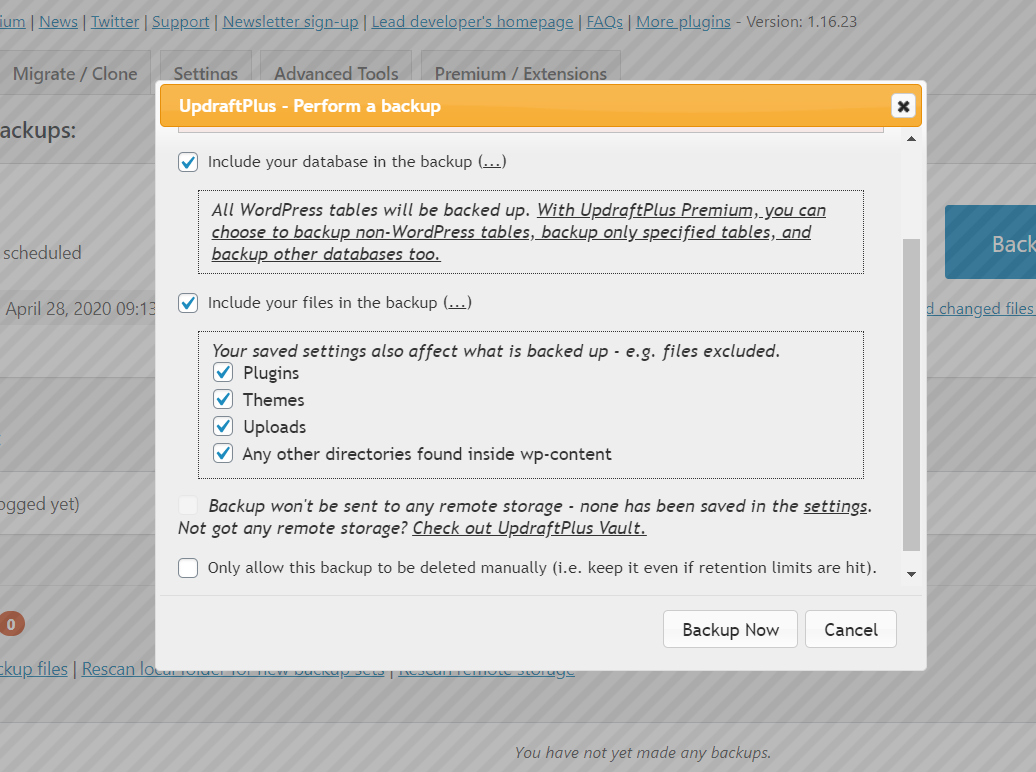
Task: Expand database options ellipsis link
Action: click(x=492, y=162)
